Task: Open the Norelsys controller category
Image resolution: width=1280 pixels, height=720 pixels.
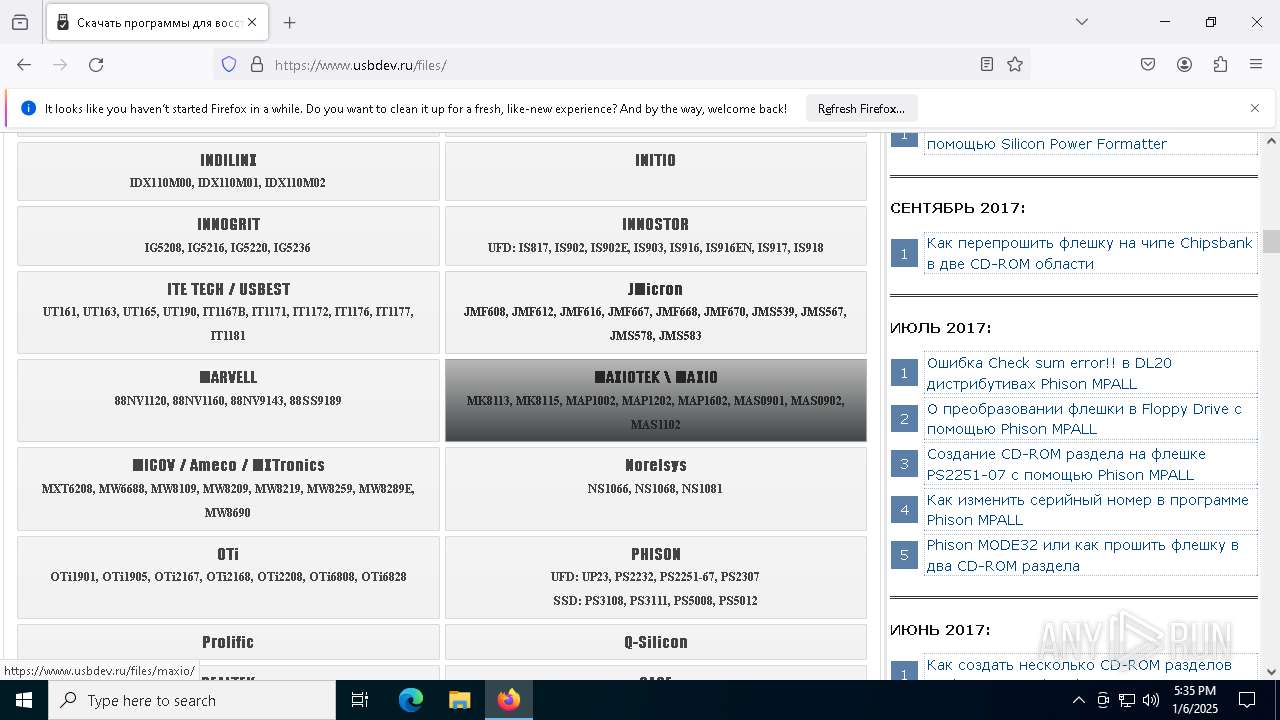Action: click(656, 489)
